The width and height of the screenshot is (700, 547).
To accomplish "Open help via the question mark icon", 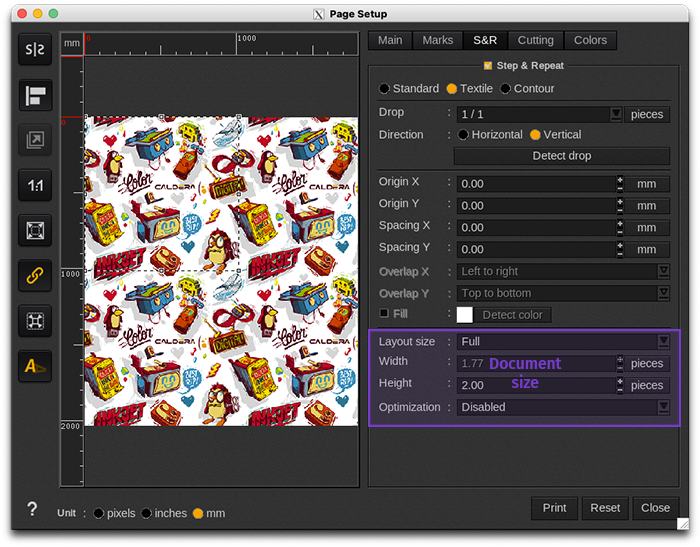I will (32, 509).
